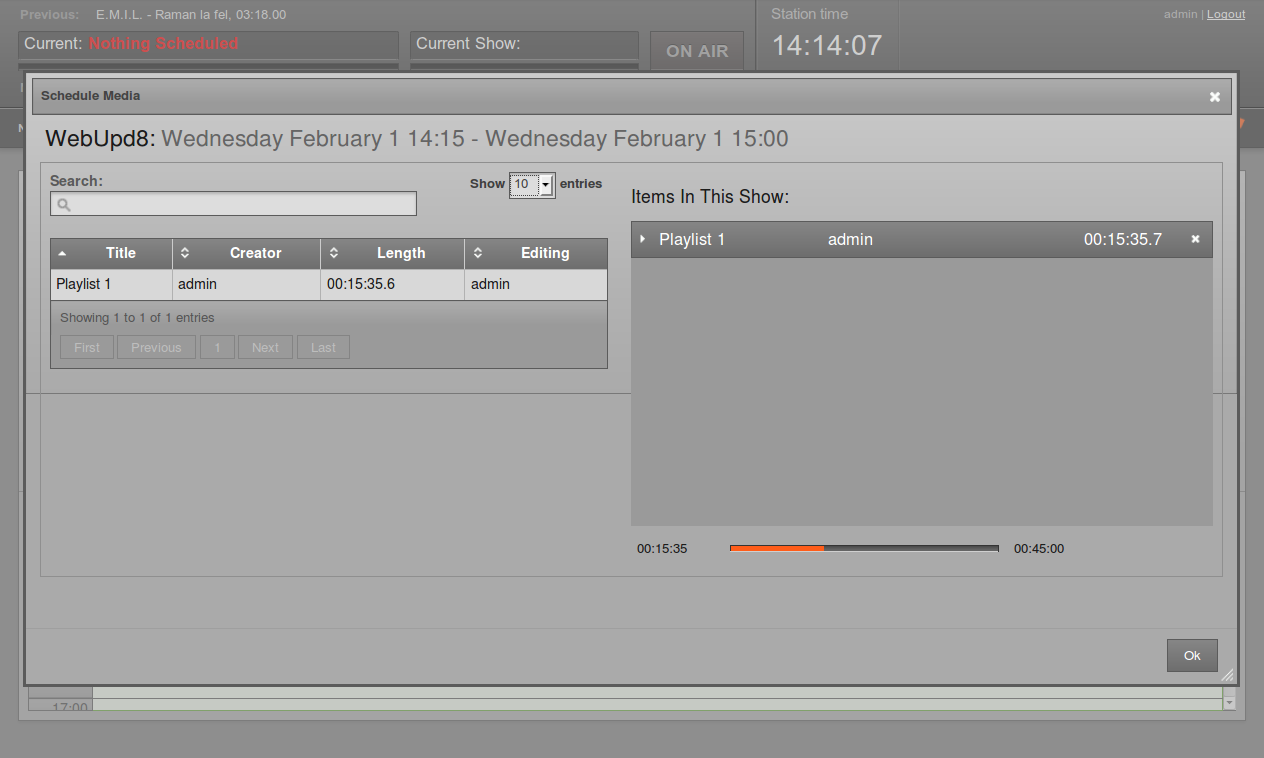Viewport: 1264px width, 758px height.
Task: Remove Playlist 1 using its x icon
Action: 1195,239
